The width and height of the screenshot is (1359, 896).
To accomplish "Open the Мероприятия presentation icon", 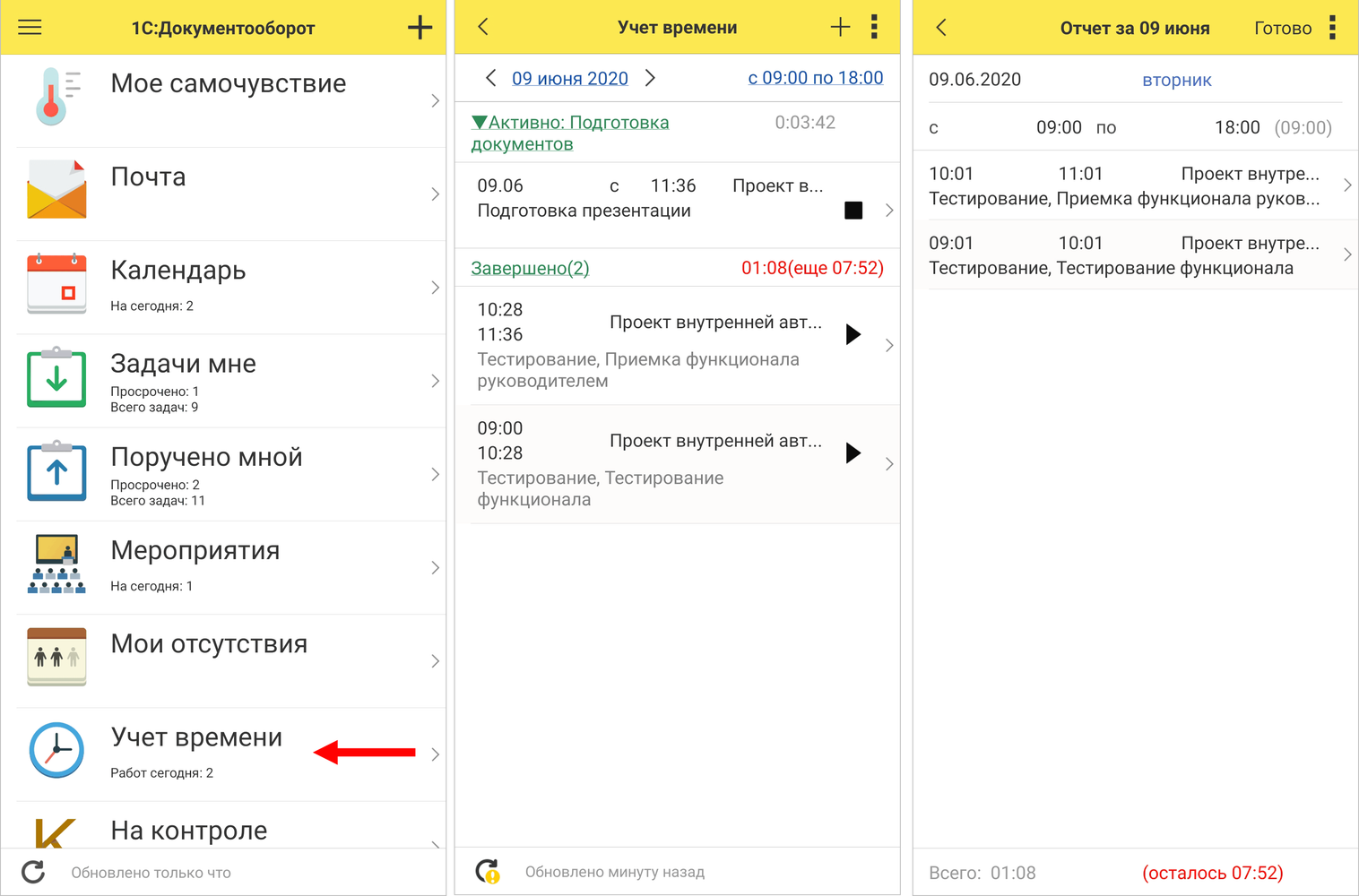I will (x=57, y=564).
